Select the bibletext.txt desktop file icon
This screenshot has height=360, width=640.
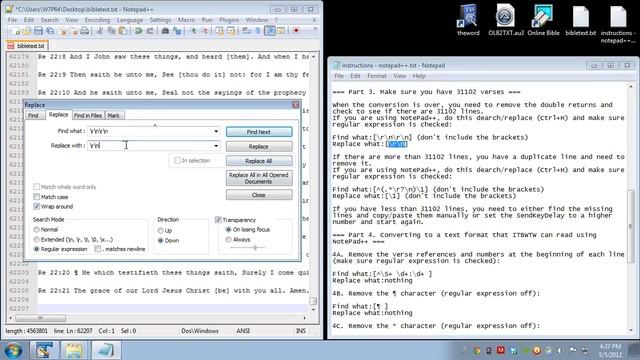(x=580, y=20)
